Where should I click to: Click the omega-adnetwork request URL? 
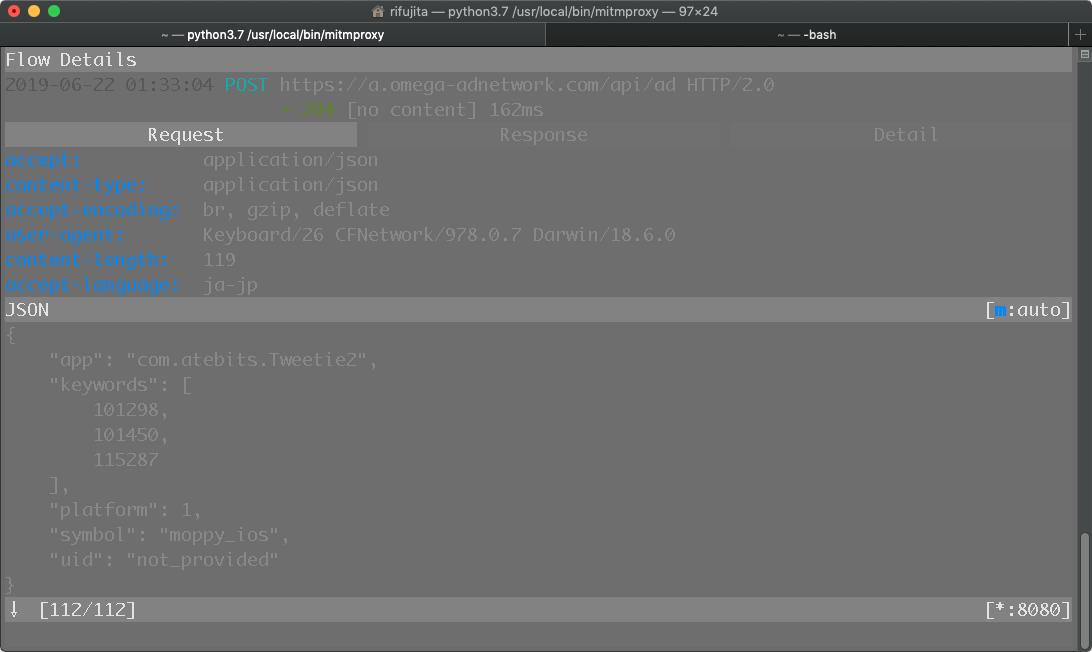click(478, 85)
